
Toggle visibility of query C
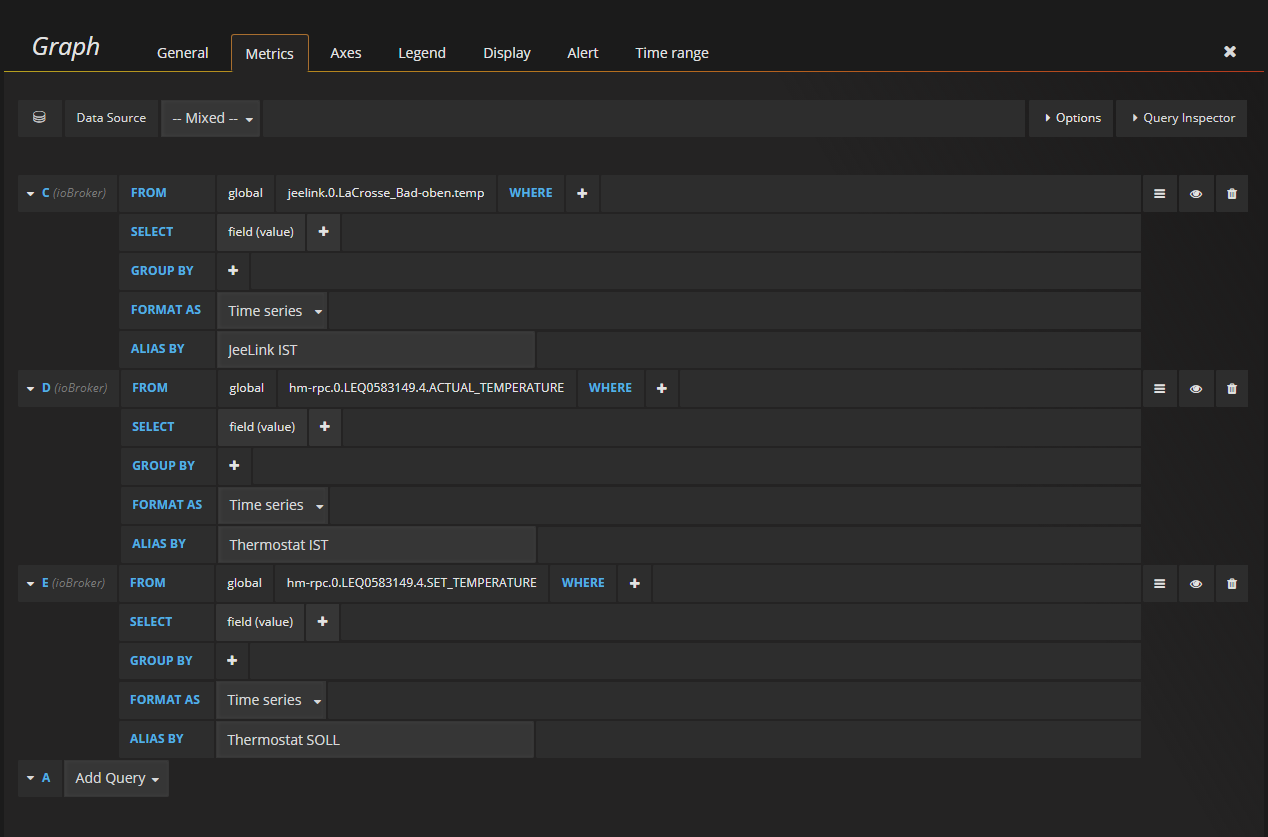(1195, 193)
